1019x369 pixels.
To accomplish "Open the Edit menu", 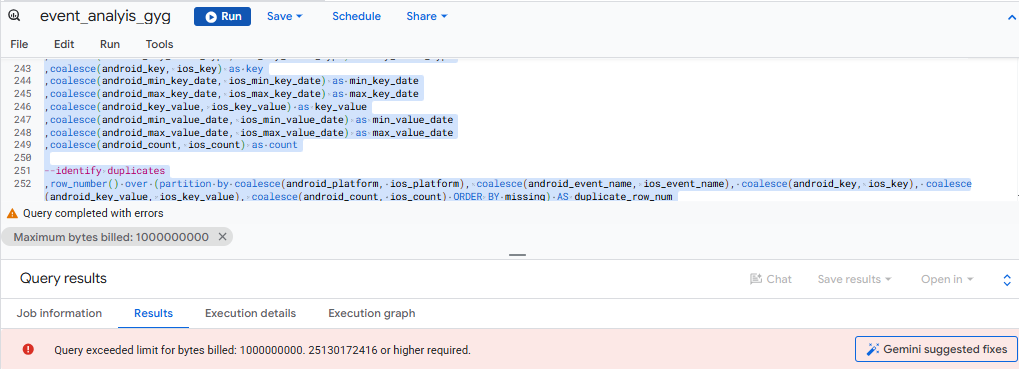I will click(64, 44).
